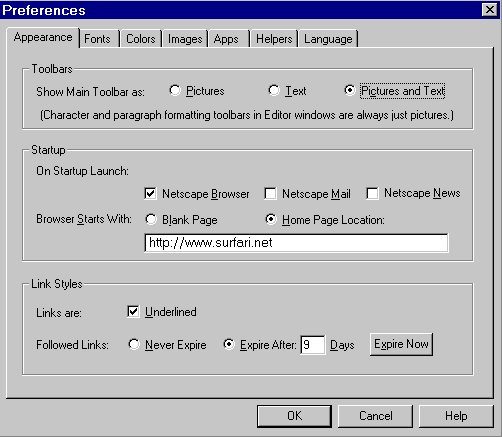Screen dimensions: 502x437
Task: Go to the Images tab
Action: 185,39
